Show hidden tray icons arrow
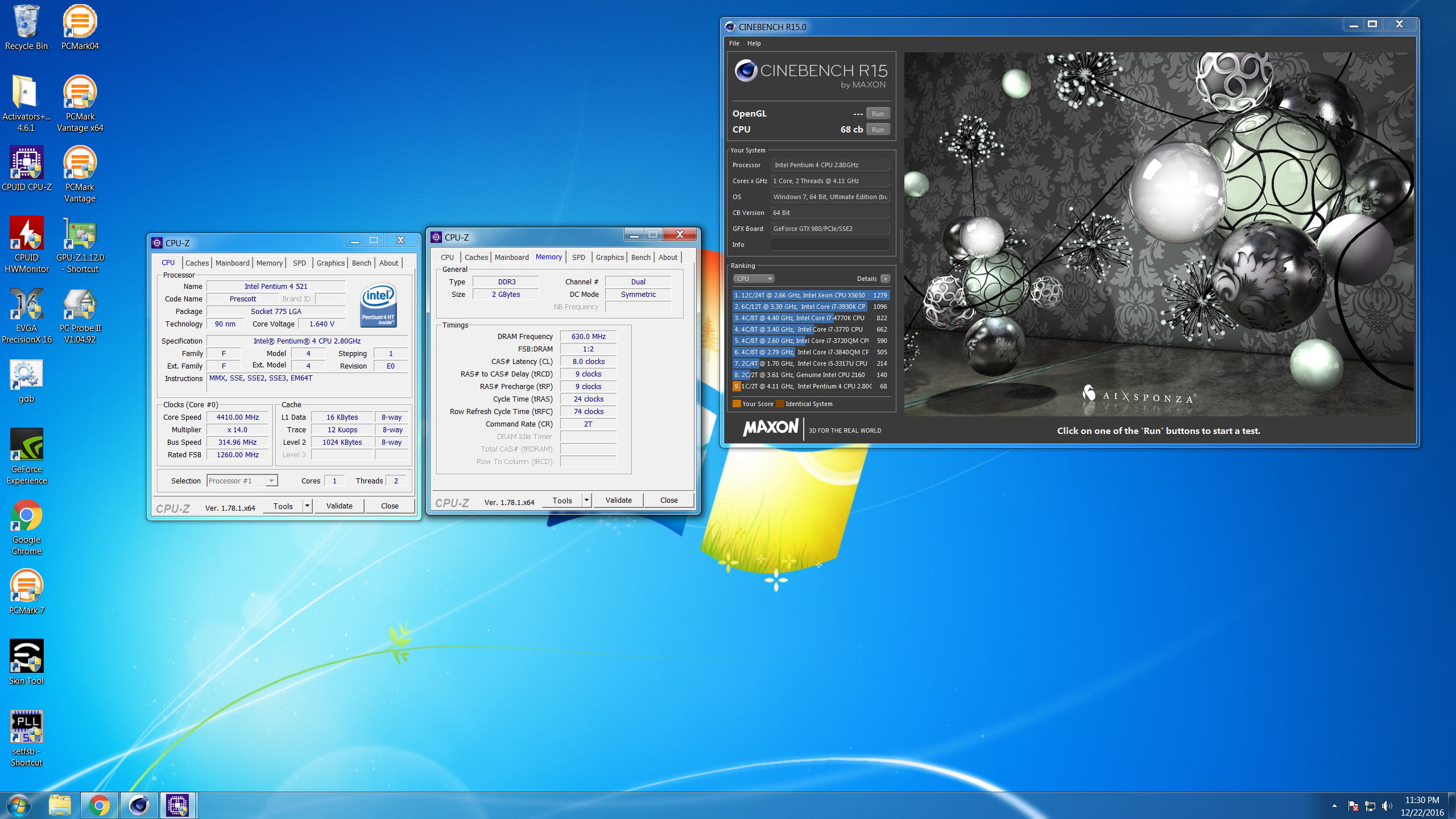This screenshot has width=1456, height=819. 1334,806
